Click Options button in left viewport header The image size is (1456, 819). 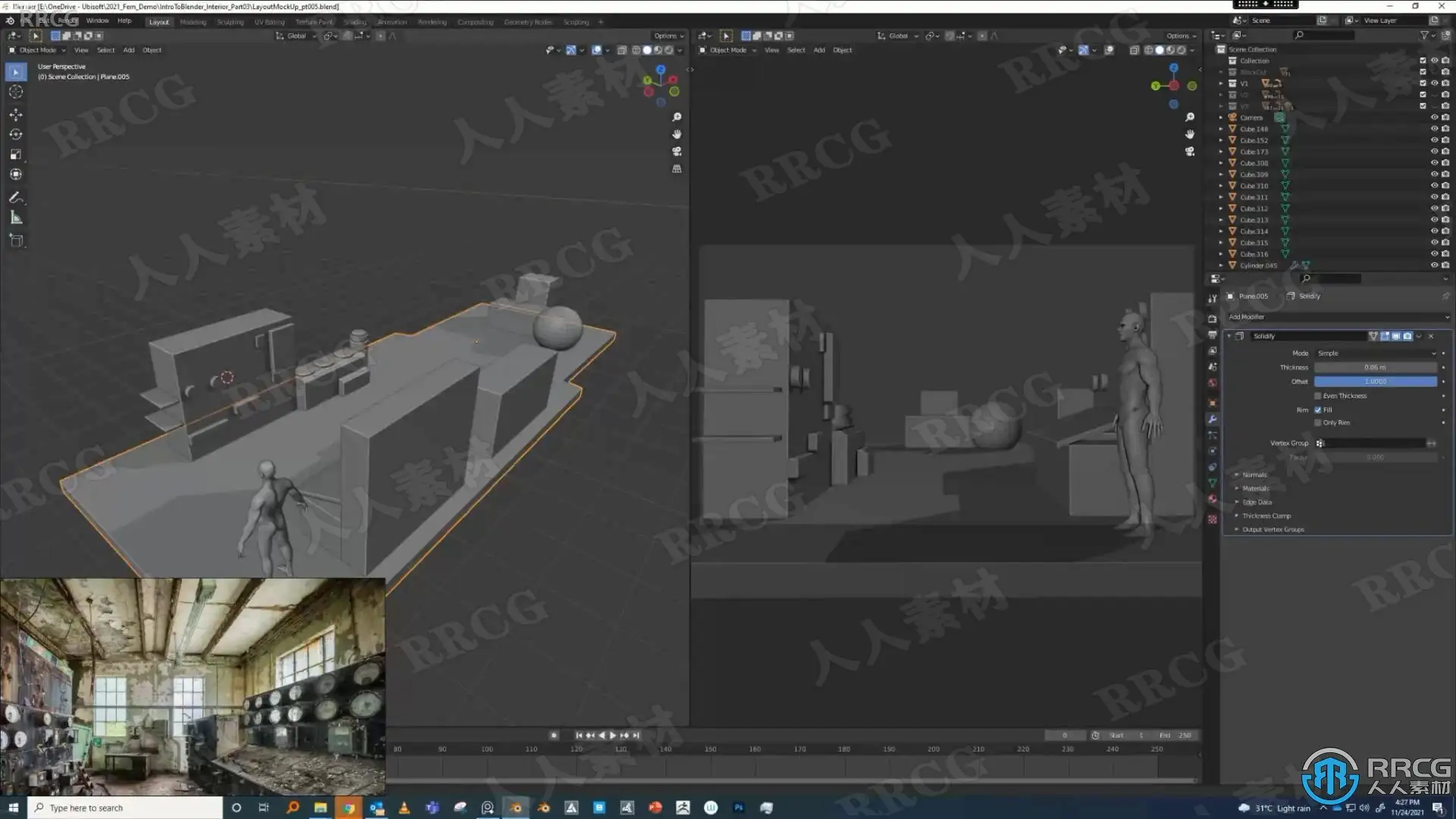(668, 36)
